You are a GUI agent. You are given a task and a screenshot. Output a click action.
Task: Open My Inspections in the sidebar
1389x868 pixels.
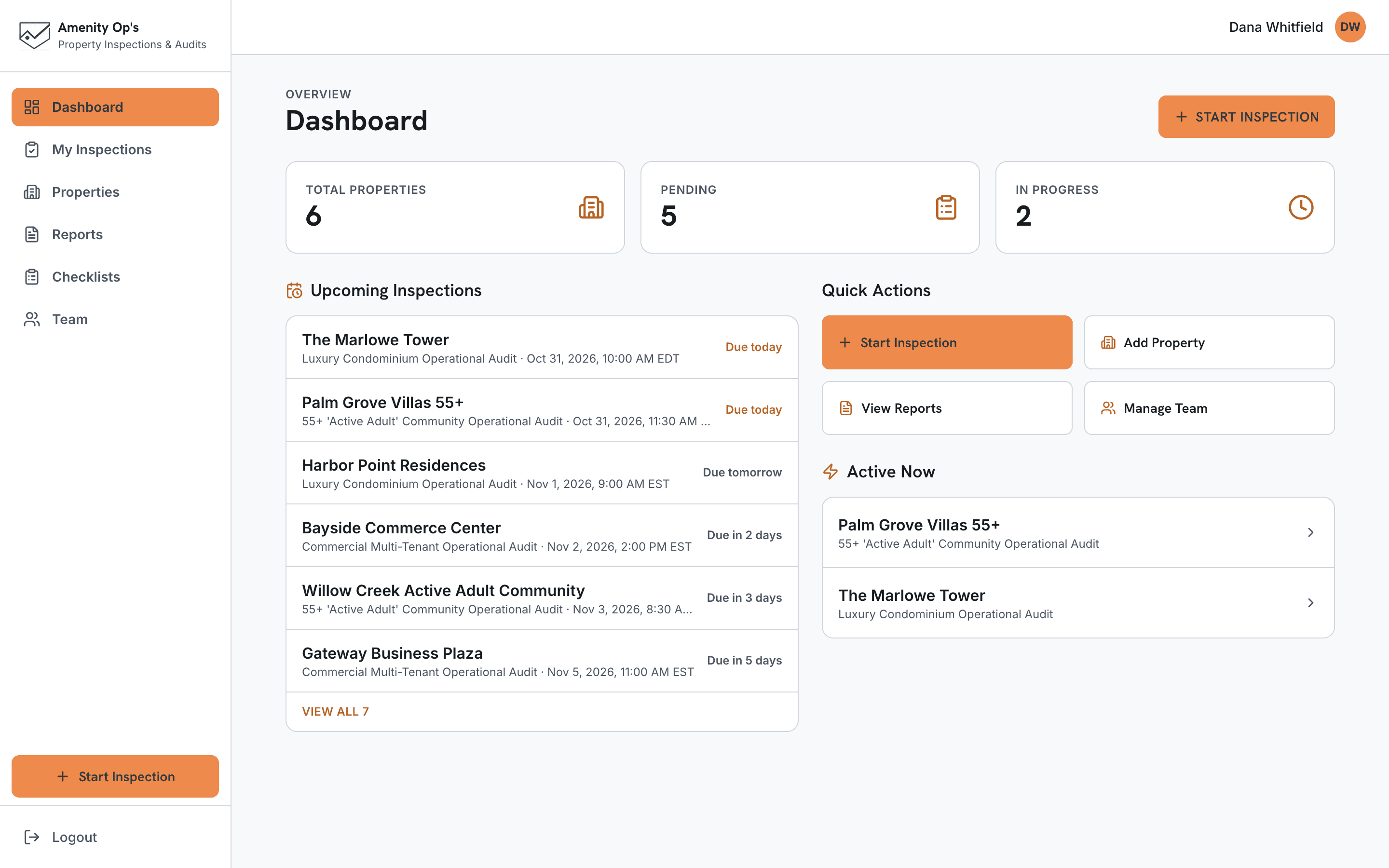point(115,149)
